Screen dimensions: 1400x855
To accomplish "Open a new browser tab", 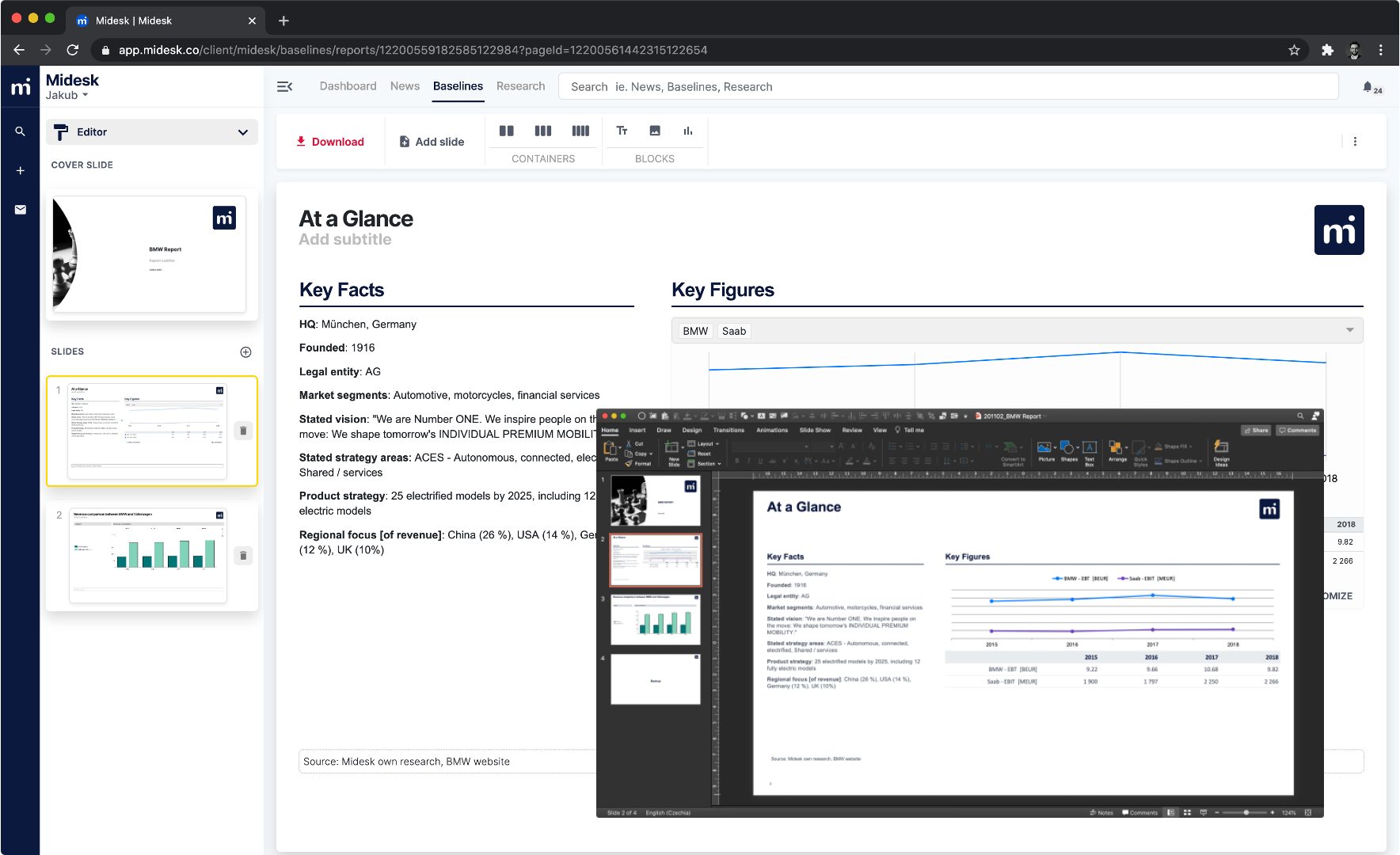I will pos(283,21).
